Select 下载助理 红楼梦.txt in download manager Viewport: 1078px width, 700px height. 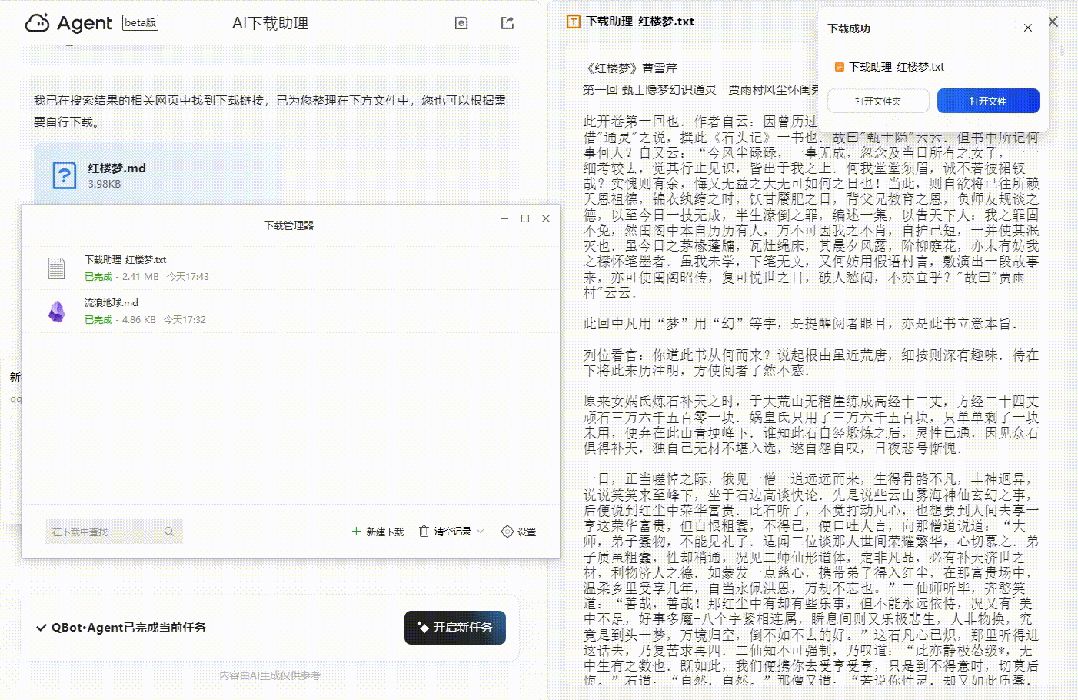click(126, 259)
